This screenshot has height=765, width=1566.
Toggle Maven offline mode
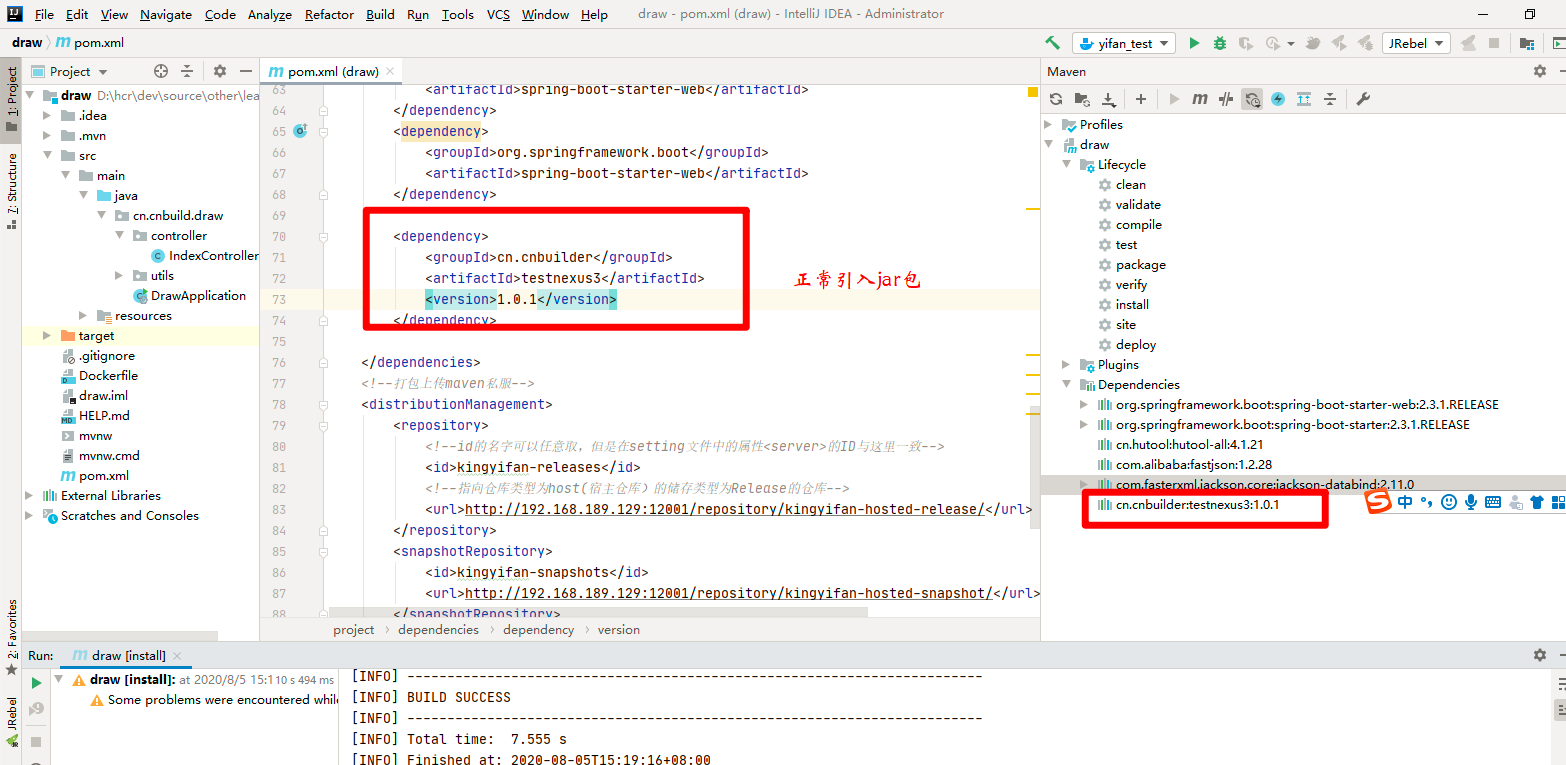(x=1252, y=99)
